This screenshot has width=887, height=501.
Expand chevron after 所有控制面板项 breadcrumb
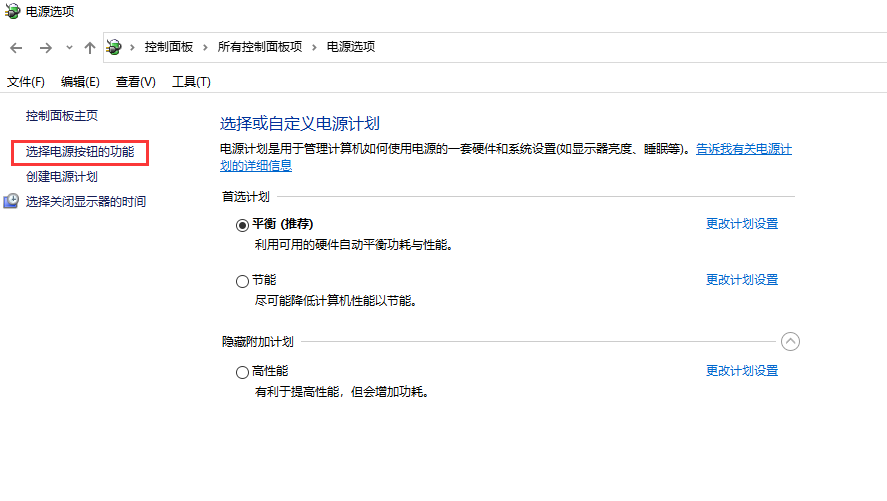(x=314, y=47)
